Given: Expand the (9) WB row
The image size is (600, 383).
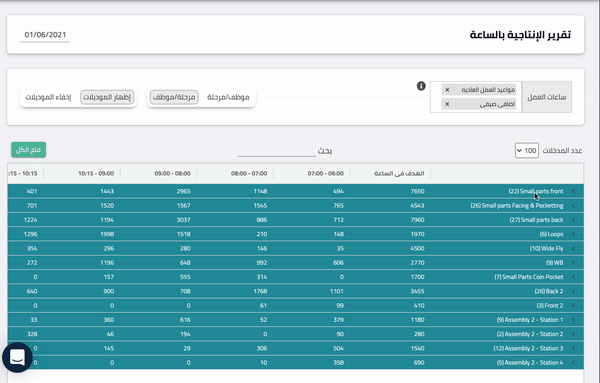Looking at the screenshot, I should click(x=573, y=262).
